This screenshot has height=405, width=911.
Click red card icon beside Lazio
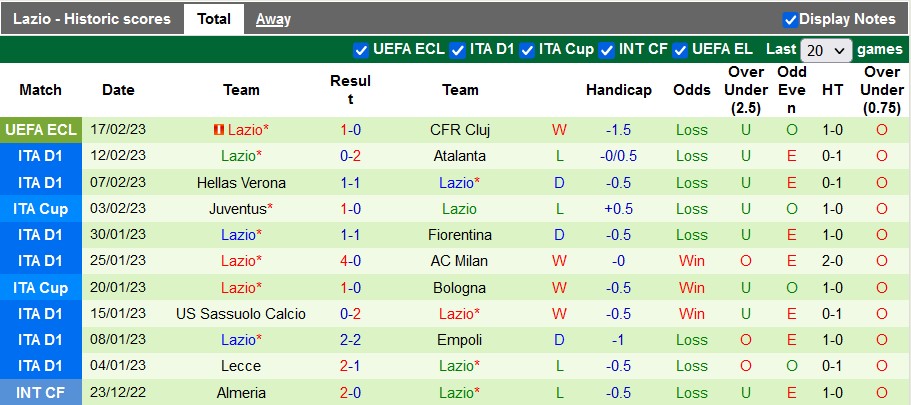pos(219,130)
